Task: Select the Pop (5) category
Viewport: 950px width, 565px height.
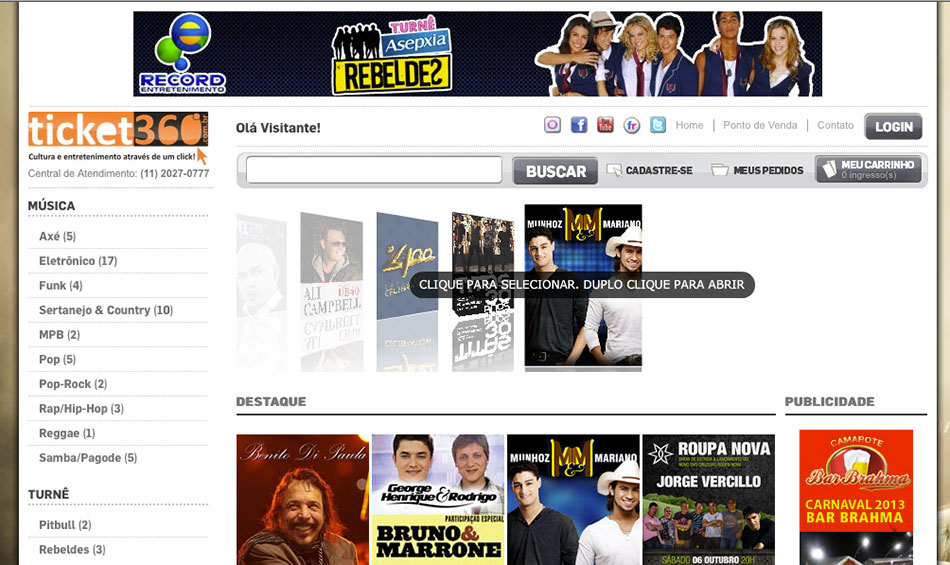Action: click(58, 360)
